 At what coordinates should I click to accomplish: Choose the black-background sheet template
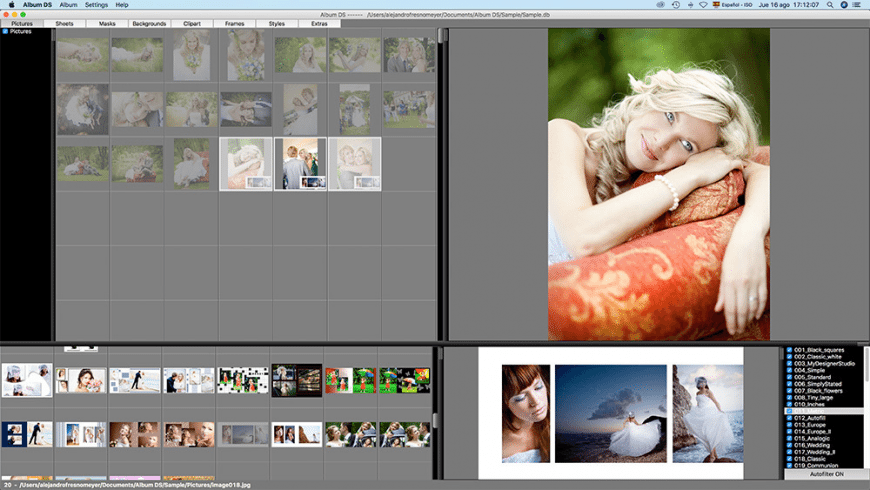pyautogui.click(x=296, y=380)
